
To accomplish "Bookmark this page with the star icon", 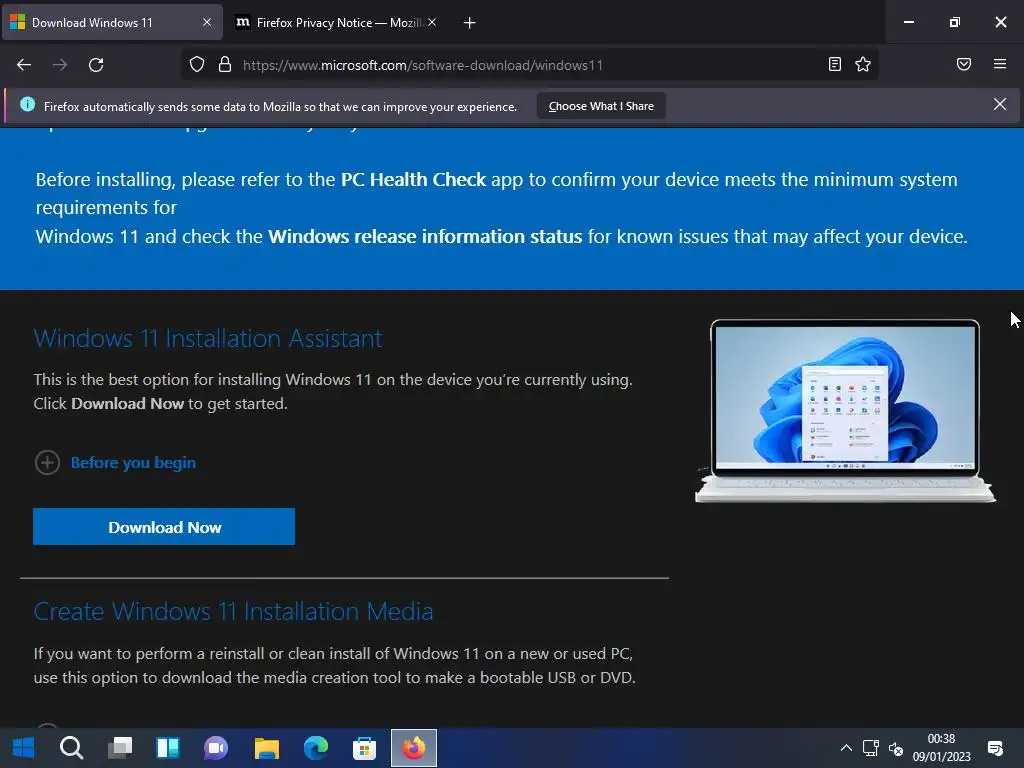I will 863,64.
